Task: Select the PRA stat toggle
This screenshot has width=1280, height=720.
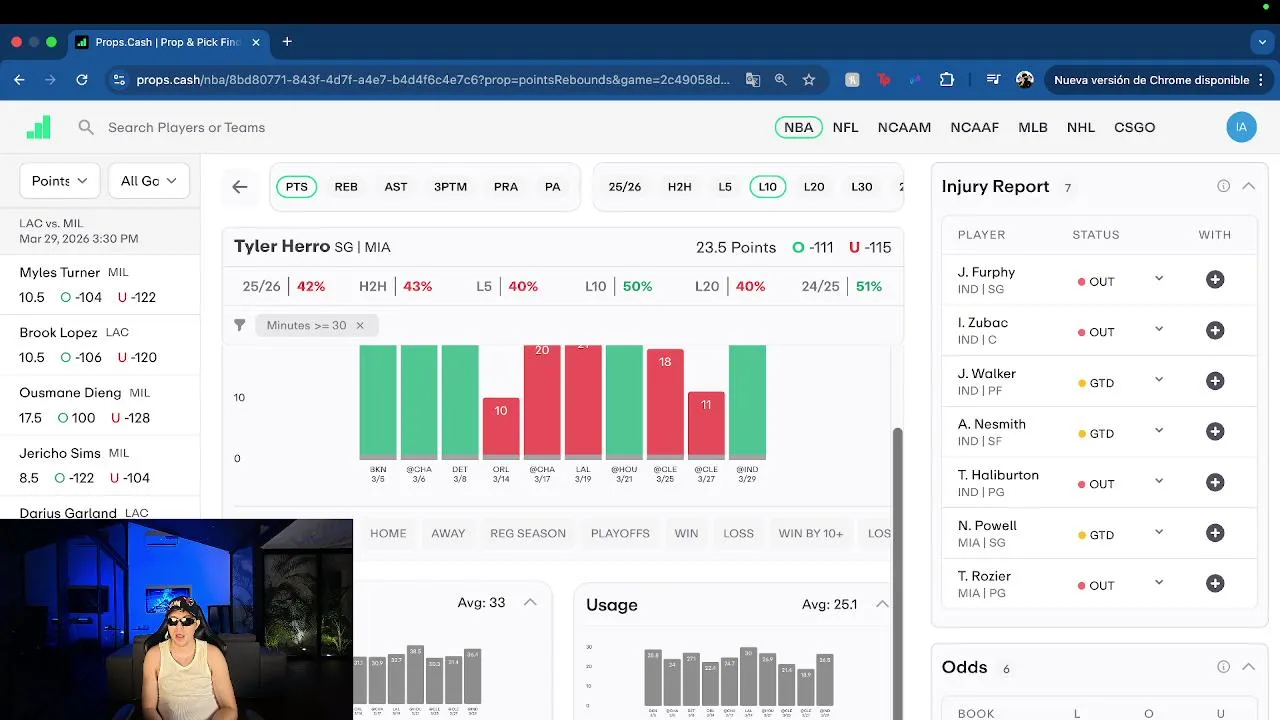Action: [506, 187]
